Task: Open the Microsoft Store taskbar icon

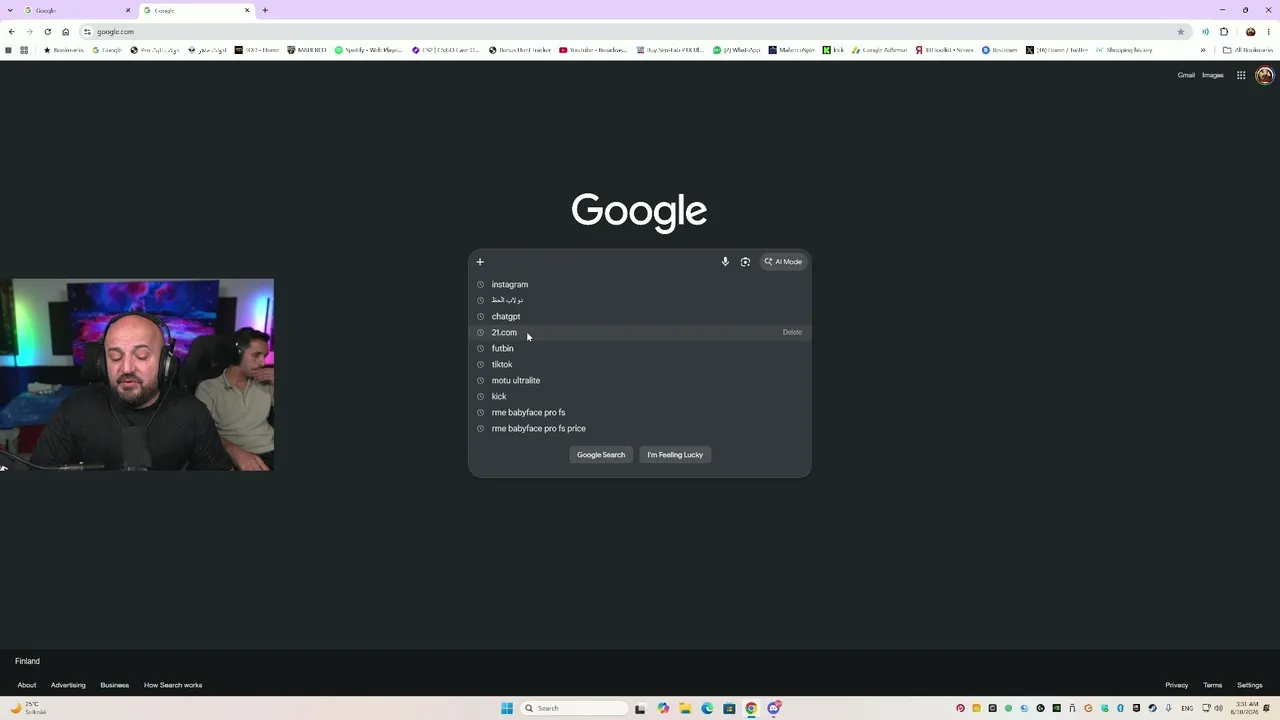Action: pos(729,708)
